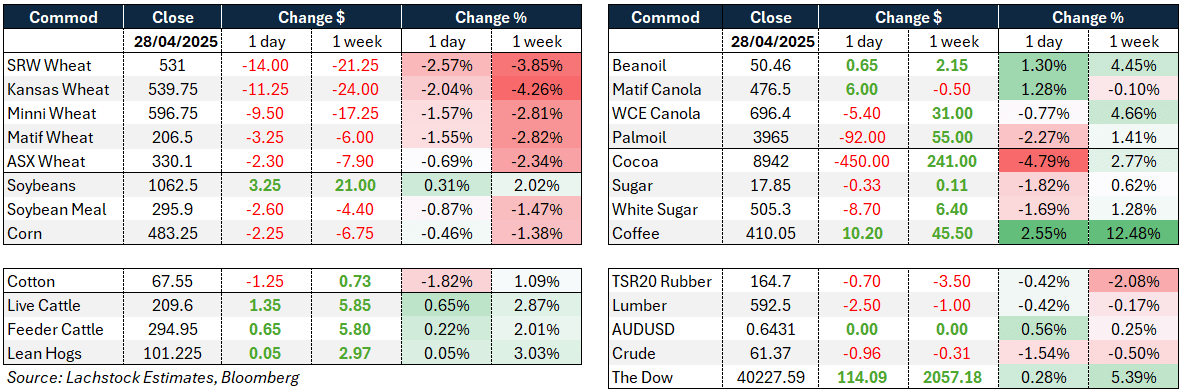Click the Lean Hogs close value 101.225
This screenshot has width=1181, height=391.
coord(172,354)
